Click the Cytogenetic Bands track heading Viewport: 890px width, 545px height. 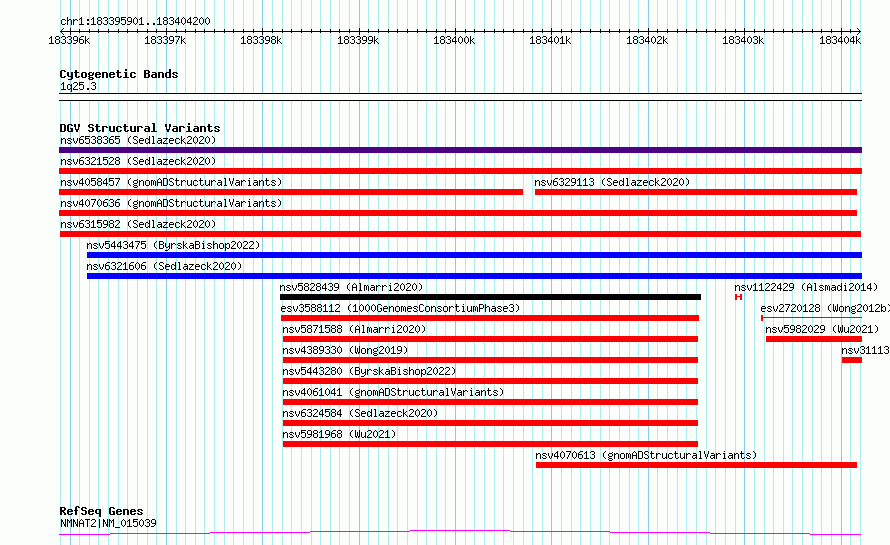119,74
